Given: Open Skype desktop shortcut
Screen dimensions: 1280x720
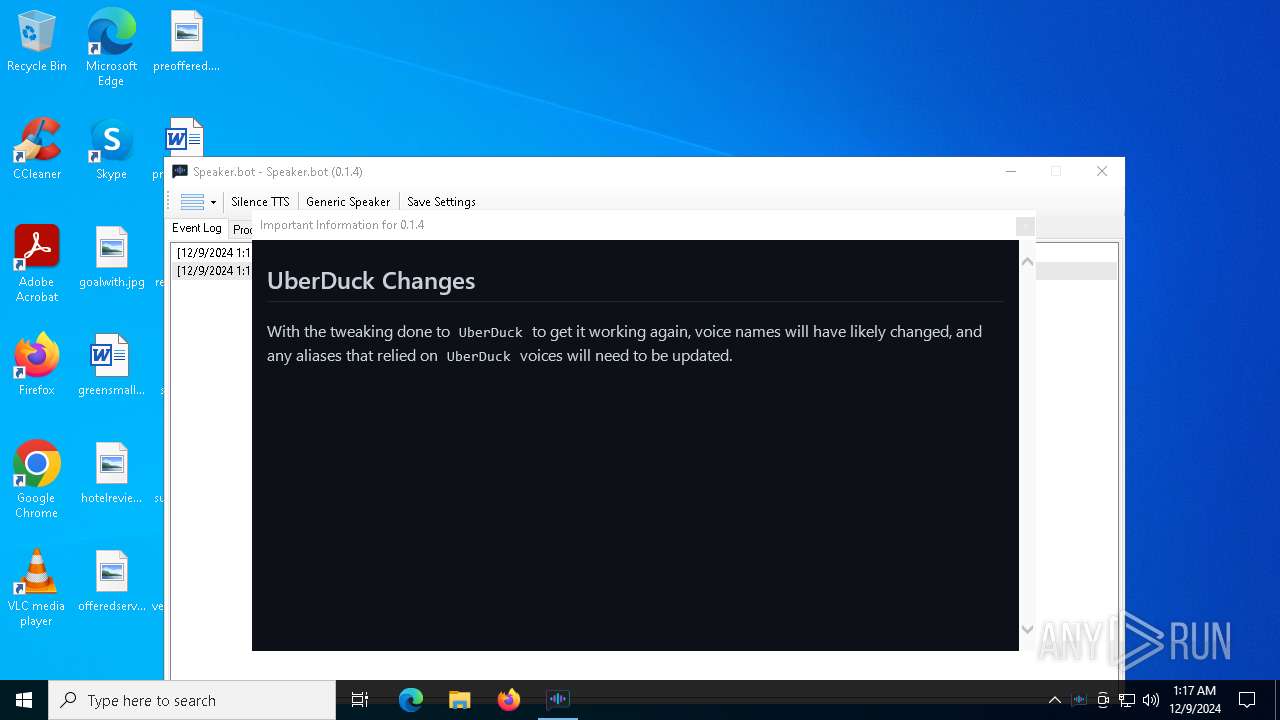Looking at the screenshot, I should point(111,150).
